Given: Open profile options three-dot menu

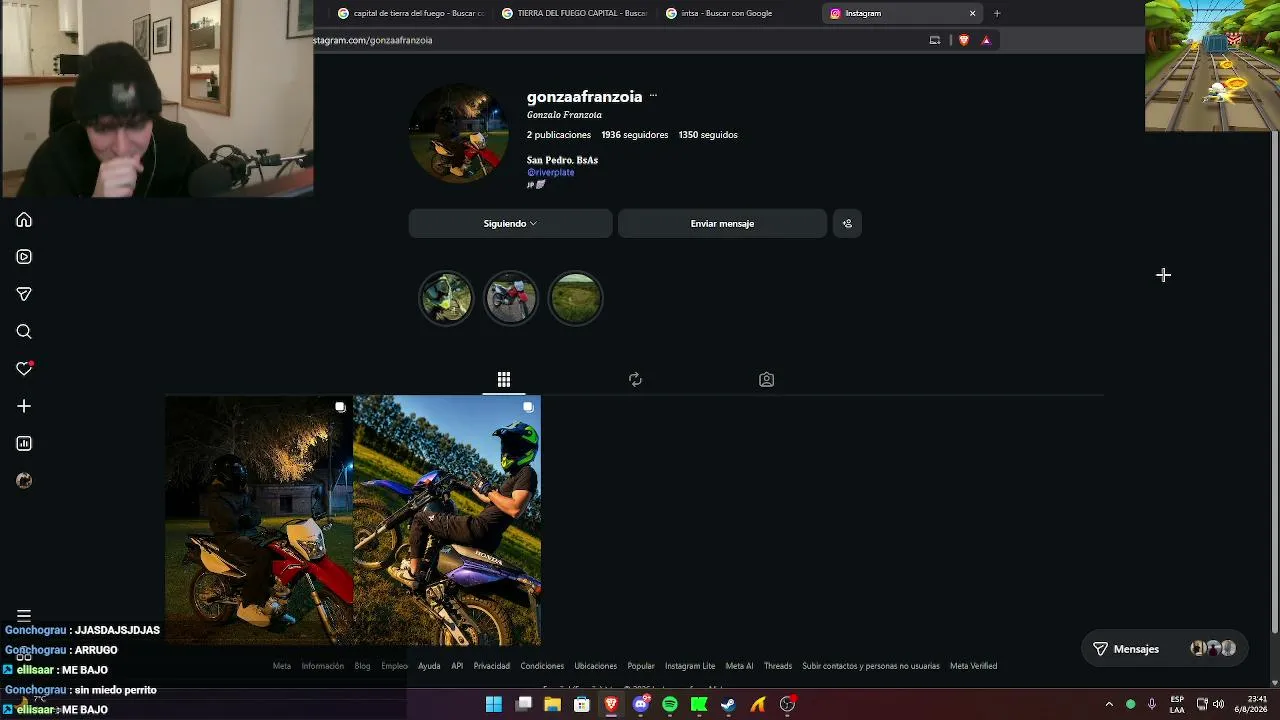Looking at the screenshot, I should click(653, 96).
